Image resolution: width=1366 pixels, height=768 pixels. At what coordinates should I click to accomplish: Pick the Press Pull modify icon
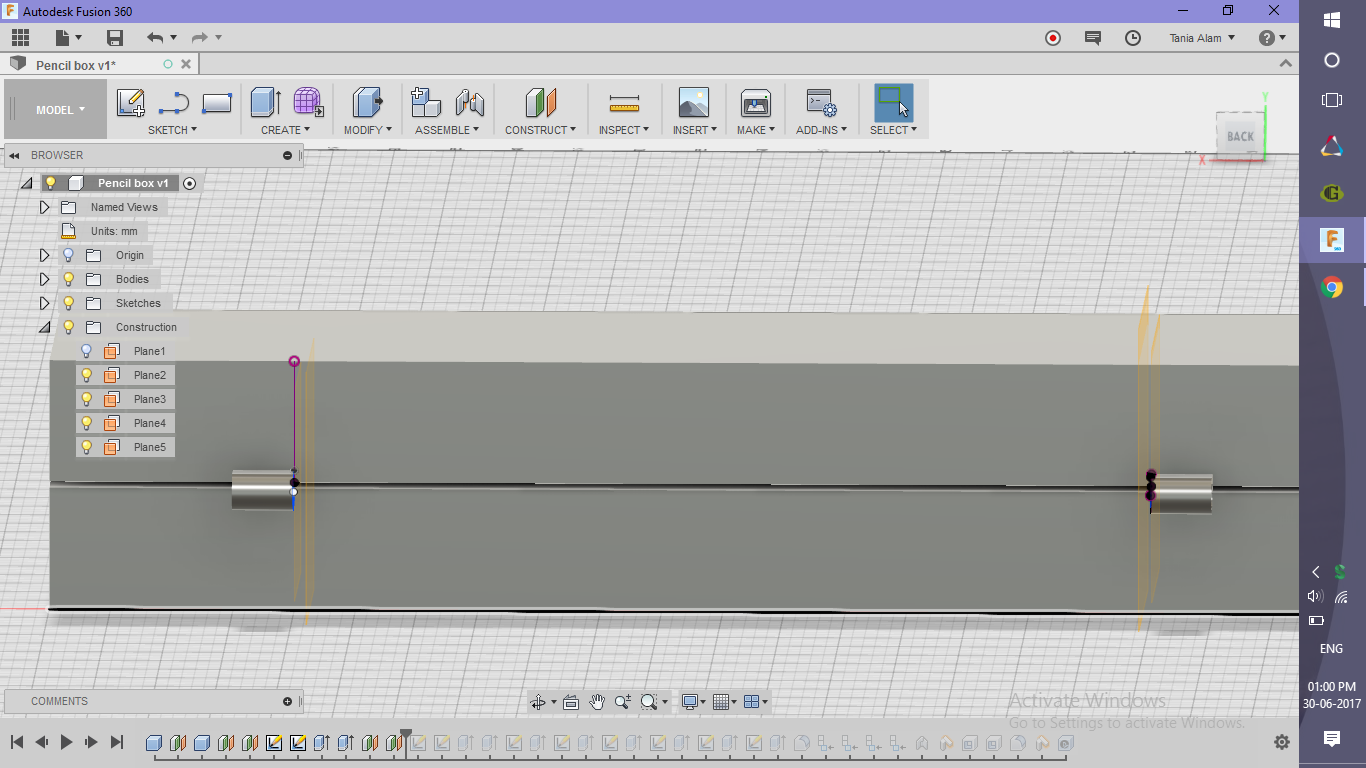(368, 102)
